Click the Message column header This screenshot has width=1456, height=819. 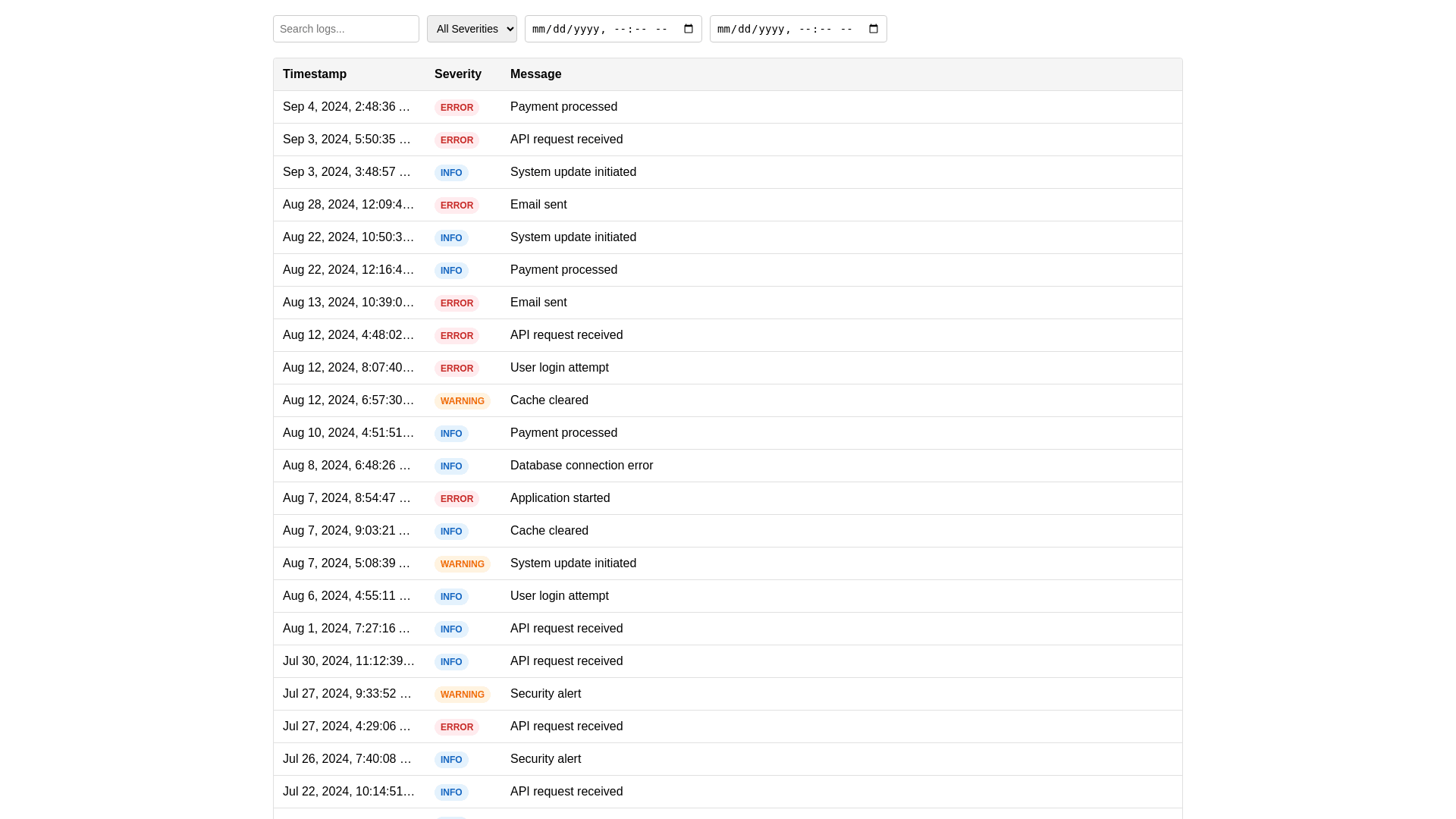point(536,74)
